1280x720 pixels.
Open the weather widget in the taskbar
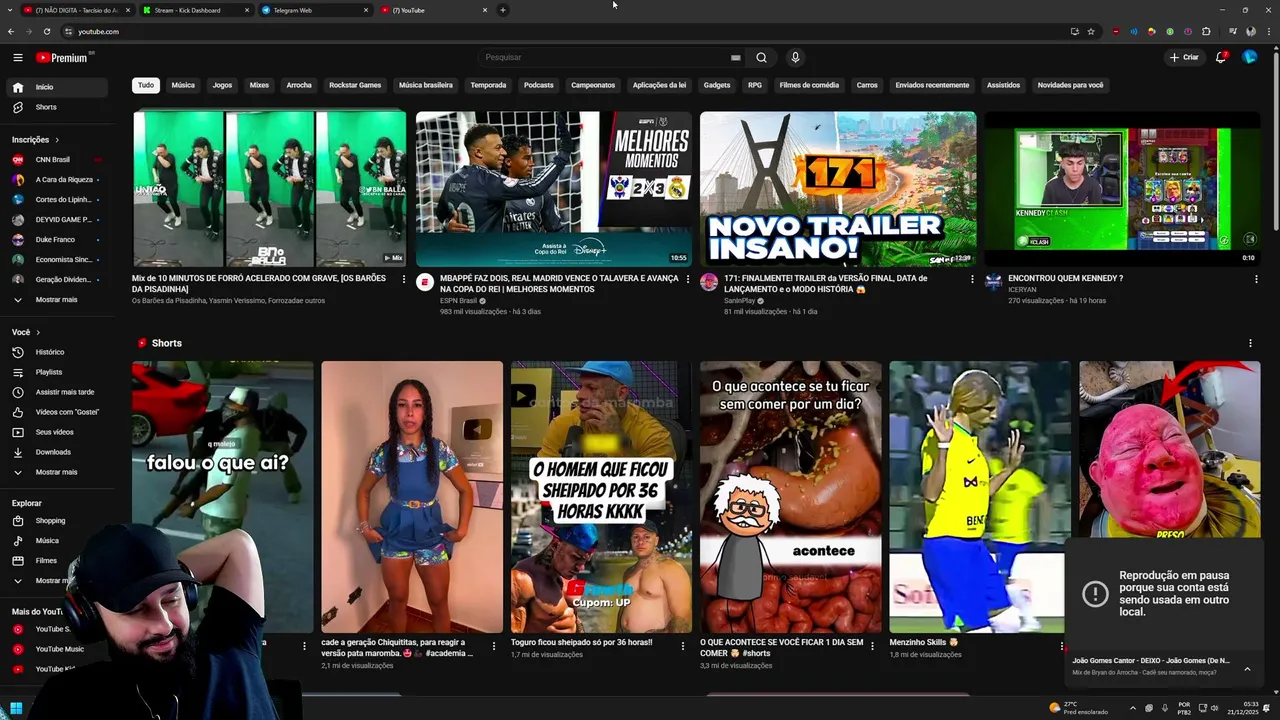tap(1079, 708)
